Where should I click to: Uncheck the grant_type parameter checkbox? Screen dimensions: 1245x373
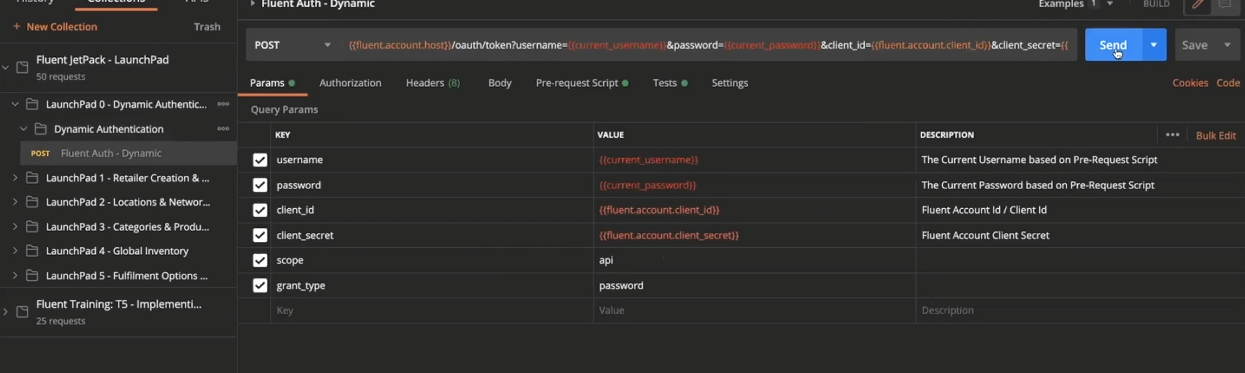[x=260, y=285]
